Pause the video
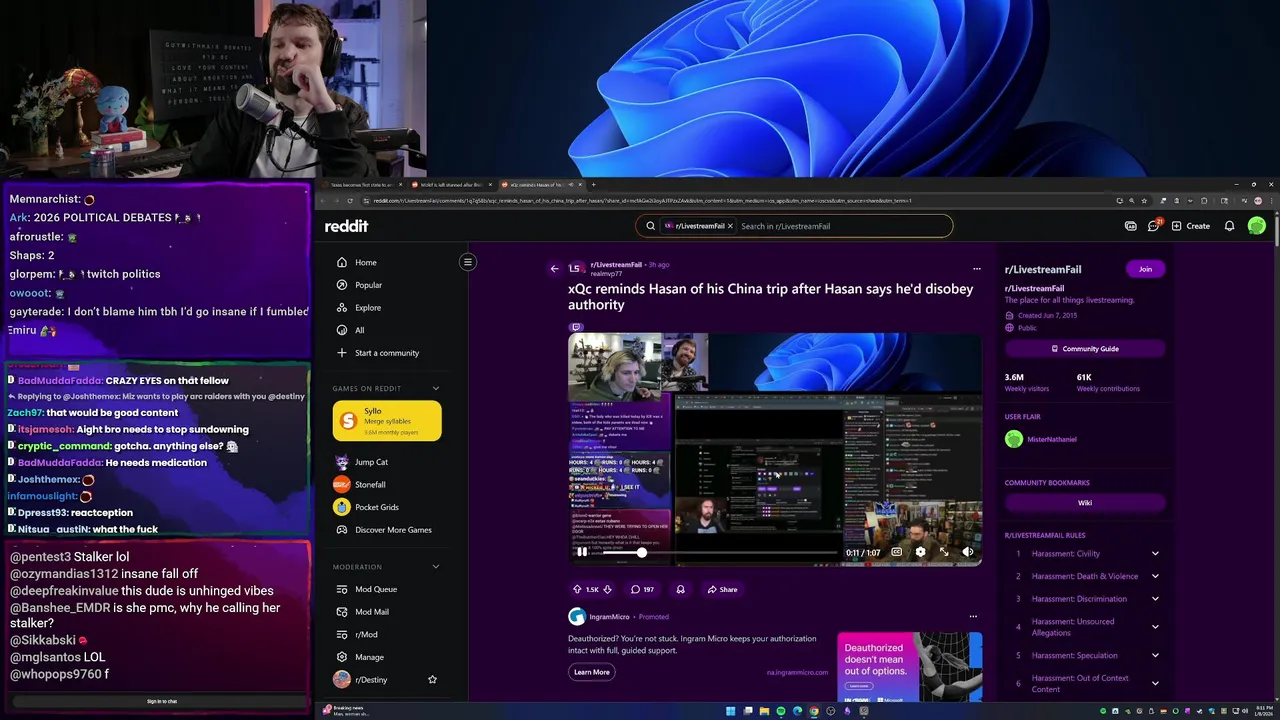1280x720 pixels. (x=582, y=552)
